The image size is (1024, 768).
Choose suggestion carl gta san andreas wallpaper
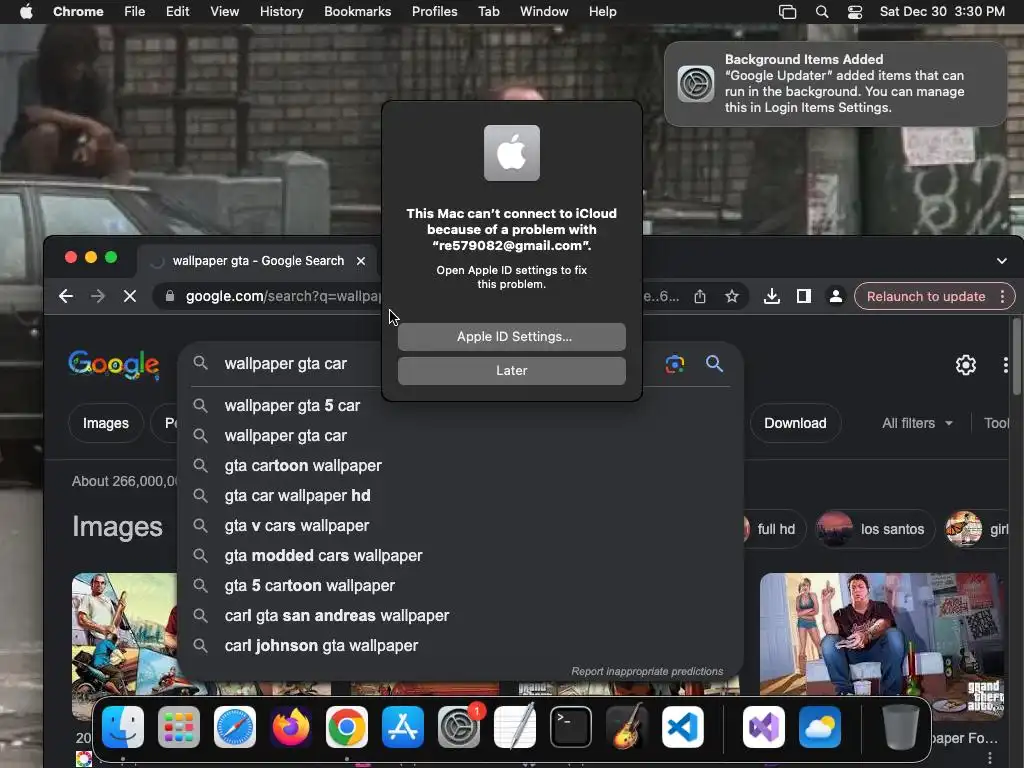(x=336, y=616)
